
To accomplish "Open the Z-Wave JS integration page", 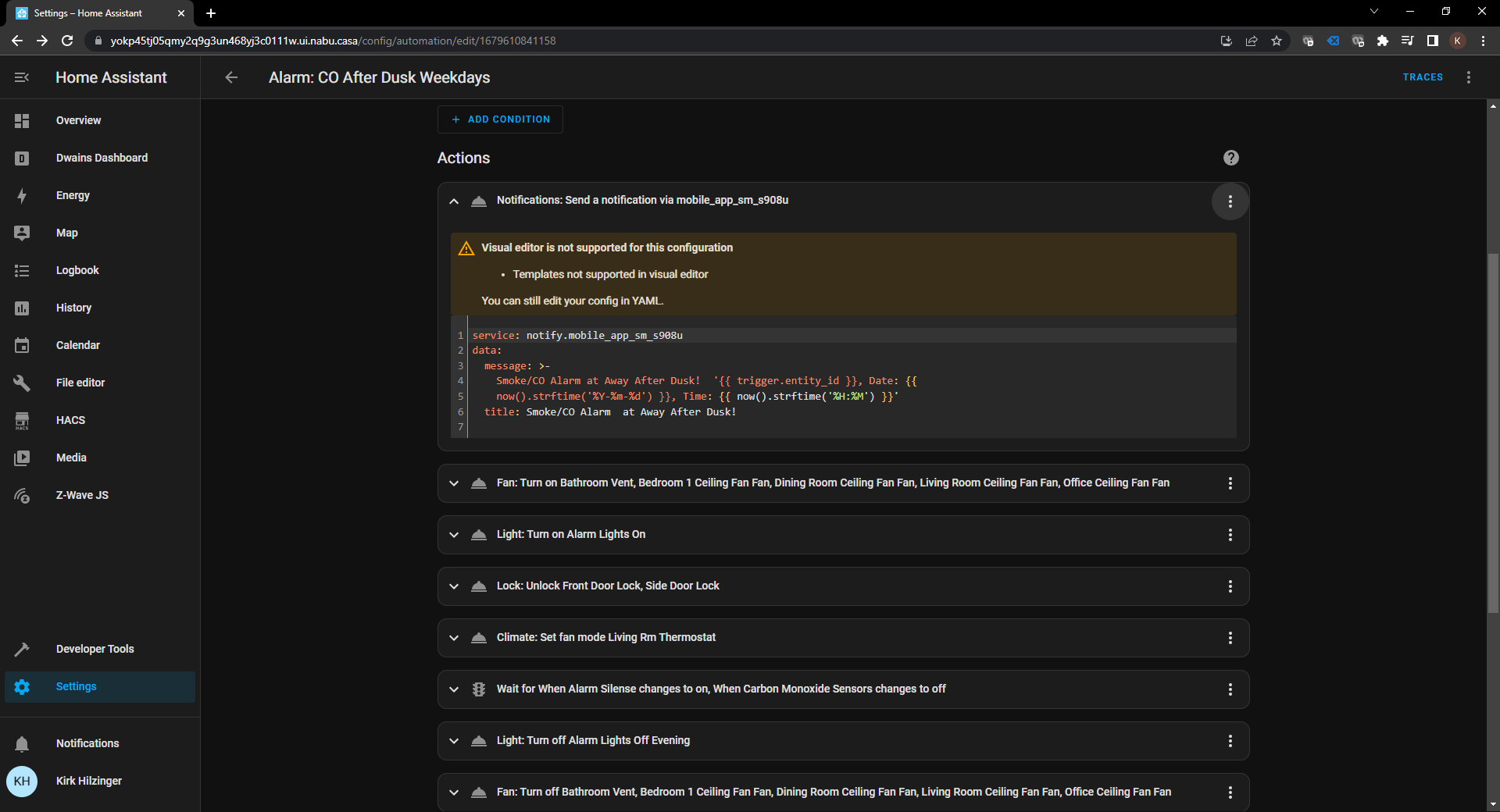I will pyautogui.click(x=82, y=495).
